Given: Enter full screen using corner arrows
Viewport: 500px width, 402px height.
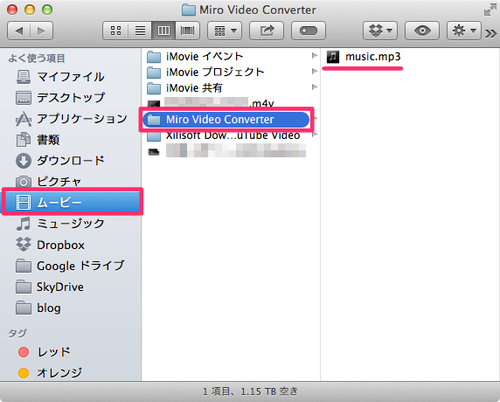Looking at the screenshot, I should click(490, 10).
